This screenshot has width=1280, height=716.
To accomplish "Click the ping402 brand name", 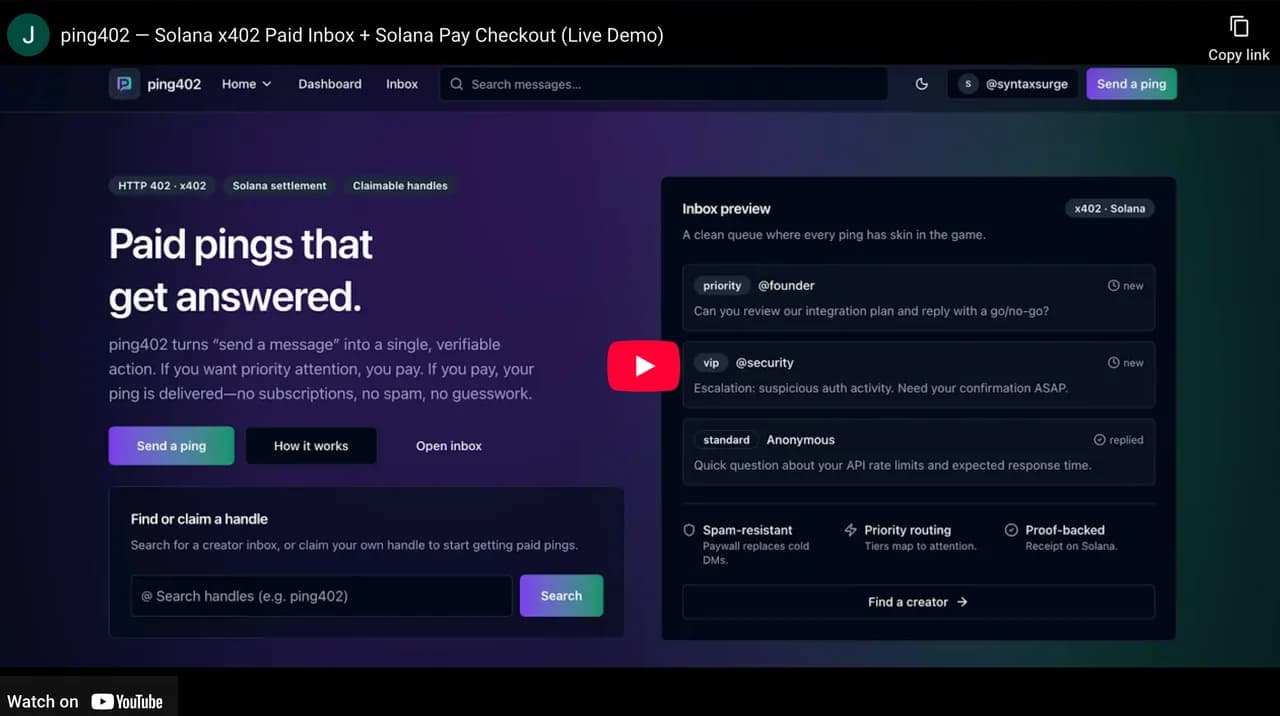I will click(x=174, y=84).
